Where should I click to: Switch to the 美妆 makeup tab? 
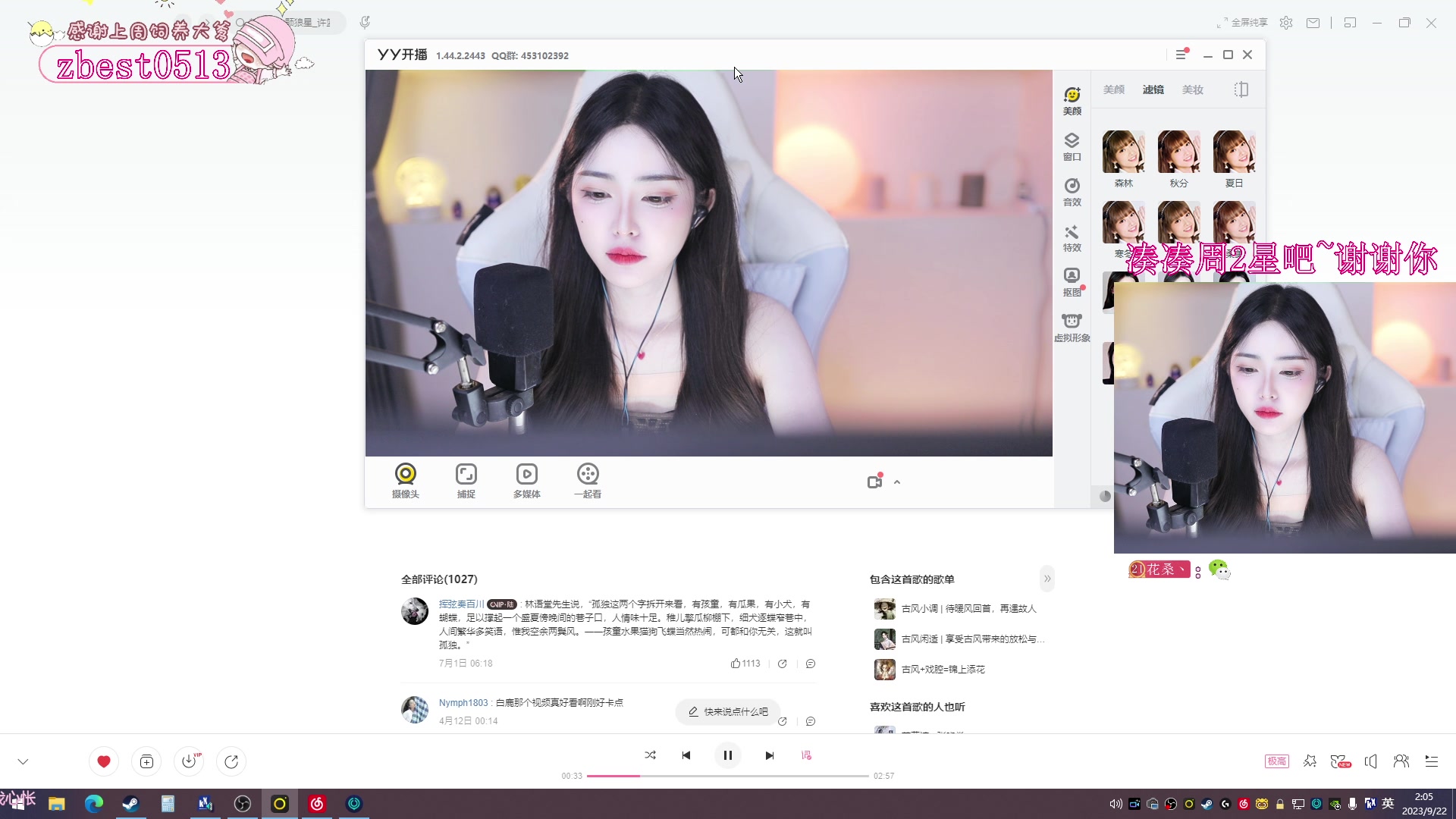tap(1192, 89)
